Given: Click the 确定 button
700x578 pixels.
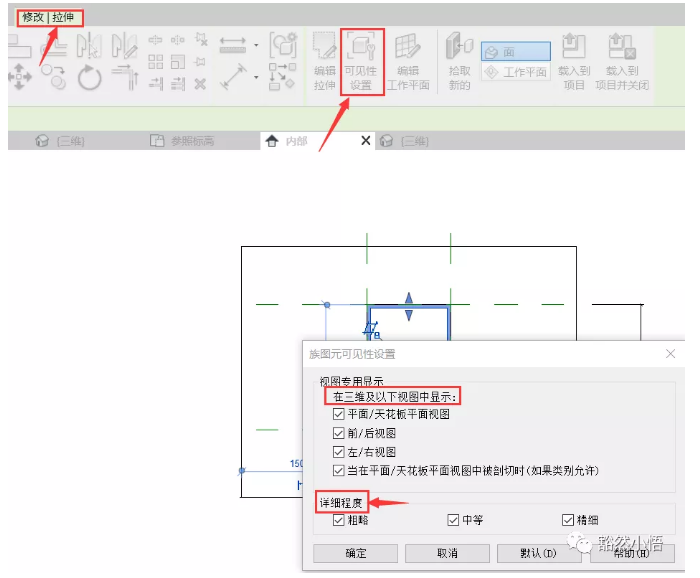Looking at the screenshot, I should click(x=355, y=553).
